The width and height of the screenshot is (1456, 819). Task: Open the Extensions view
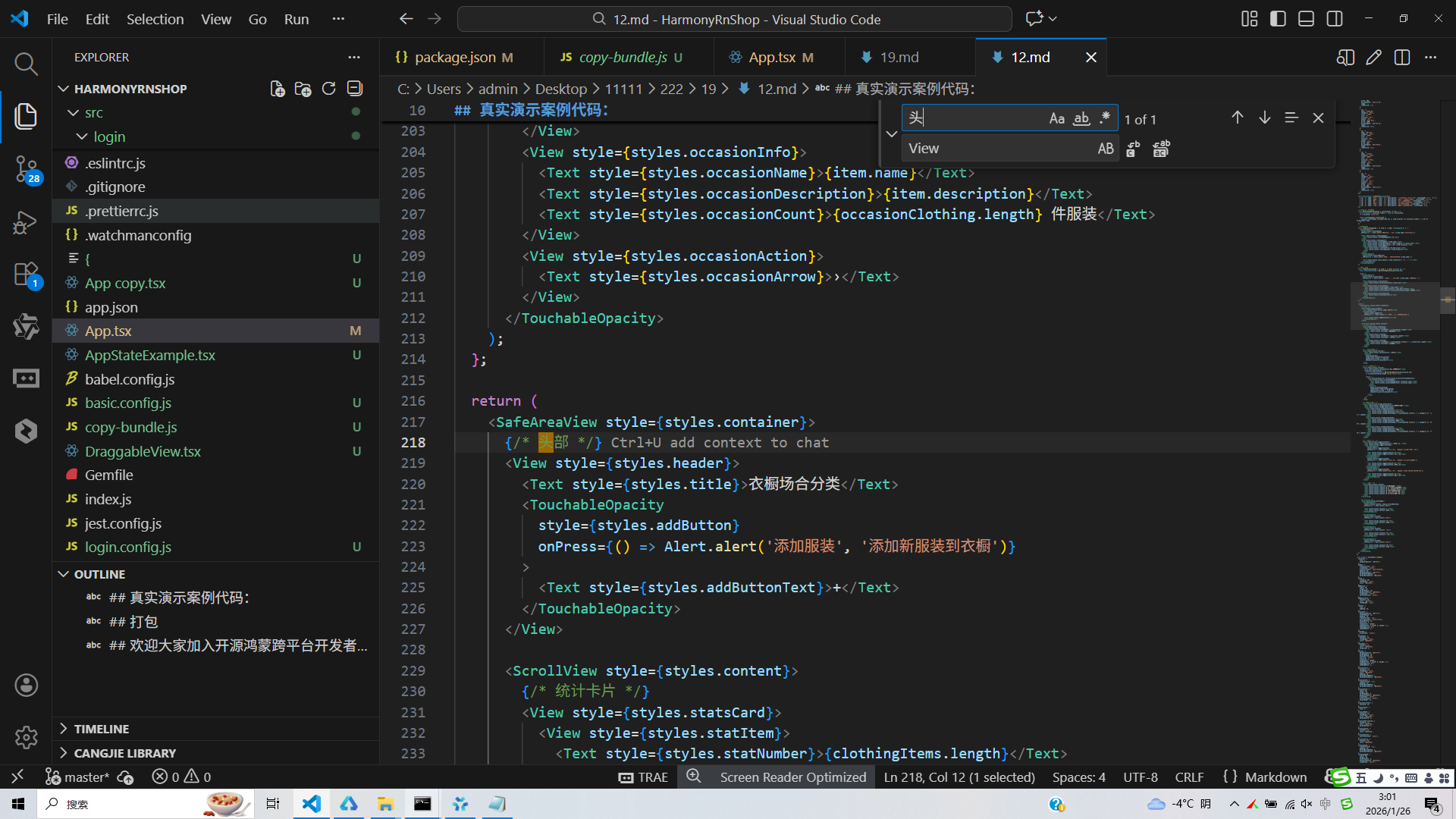click(26, 275)
